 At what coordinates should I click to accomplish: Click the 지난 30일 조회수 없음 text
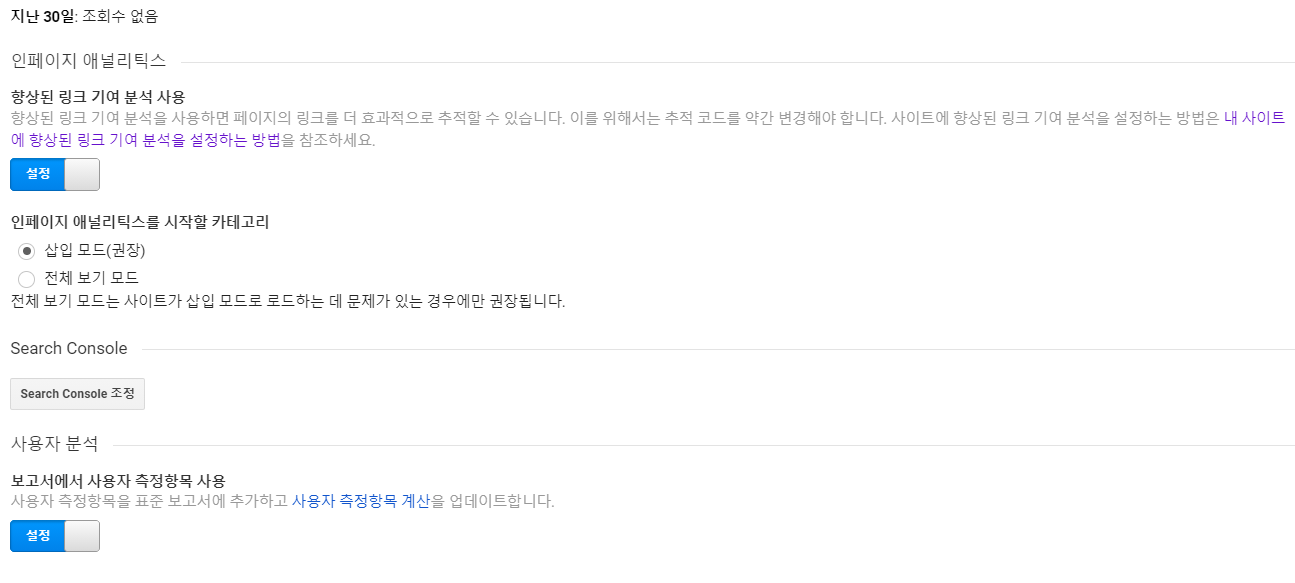[x=84, y=16]
